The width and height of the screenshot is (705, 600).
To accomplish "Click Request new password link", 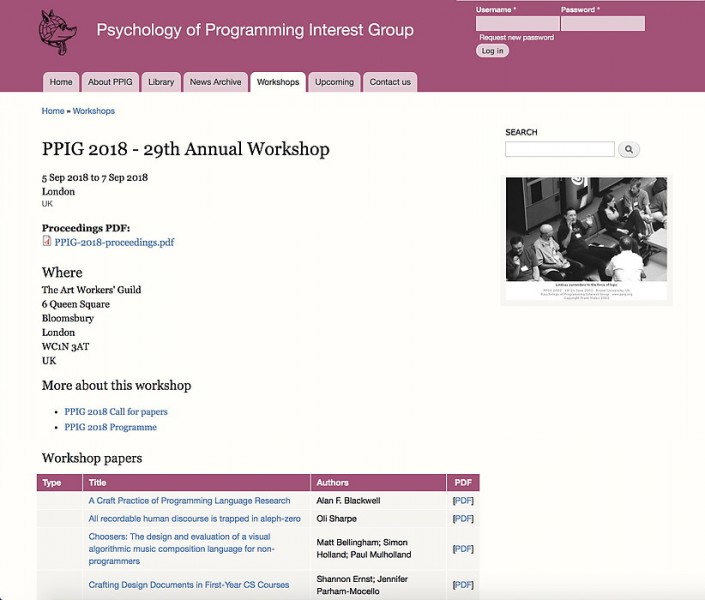I will click(516, 37).
